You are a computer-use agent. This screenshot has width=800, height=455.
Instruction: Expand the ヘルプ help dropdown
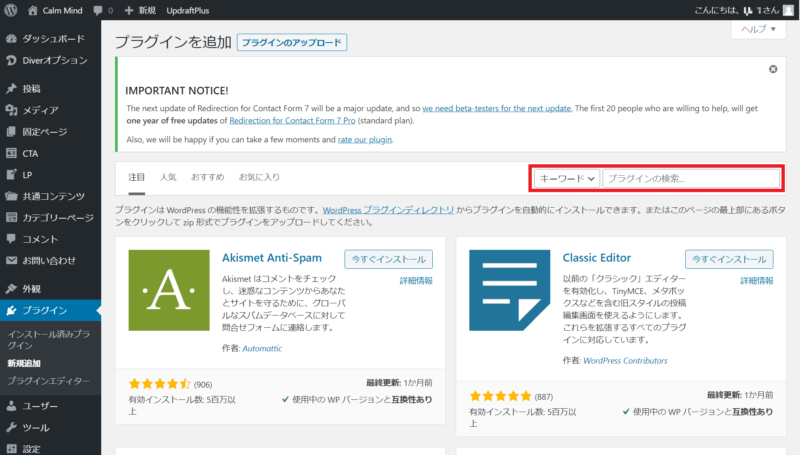(x=759, y=29)
